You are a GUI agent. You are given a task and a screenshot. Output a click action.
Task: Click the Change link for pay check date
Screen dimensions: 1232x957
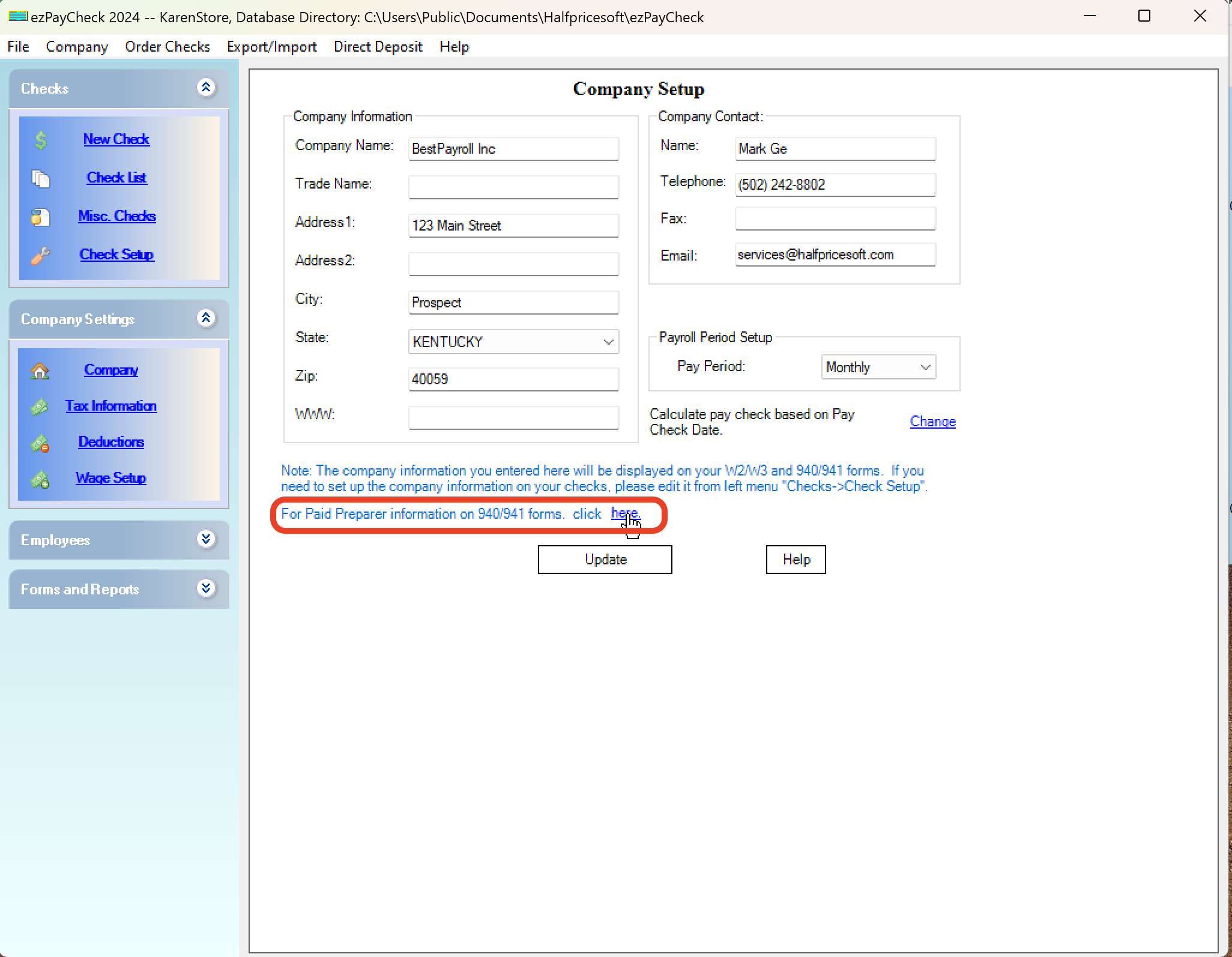932,421
